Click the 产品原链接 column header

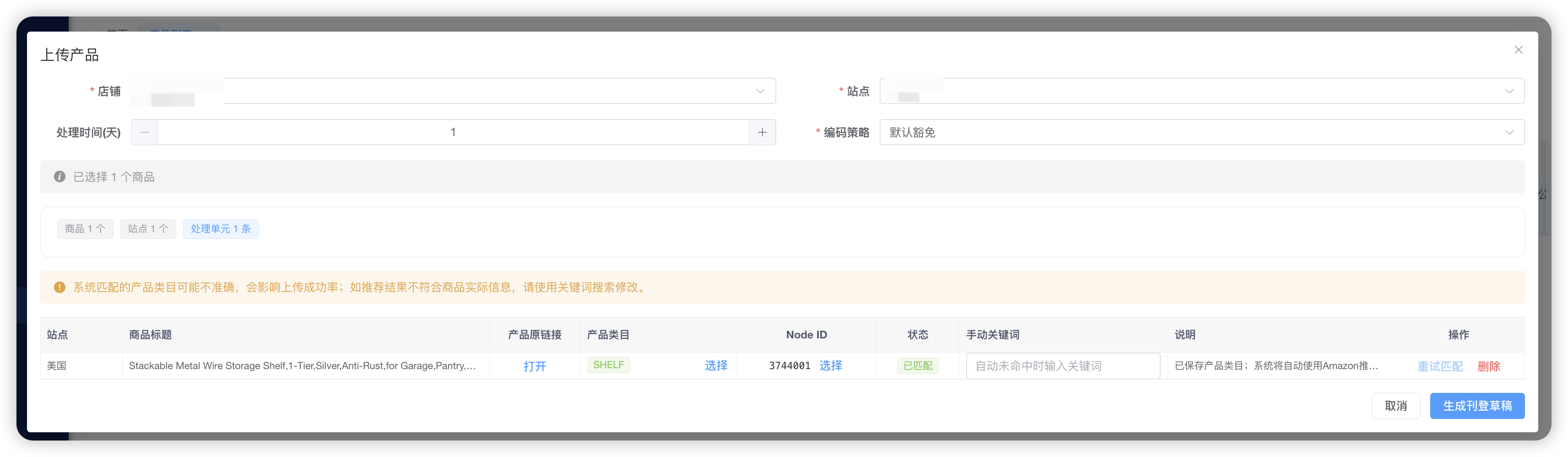pos(535,335)
